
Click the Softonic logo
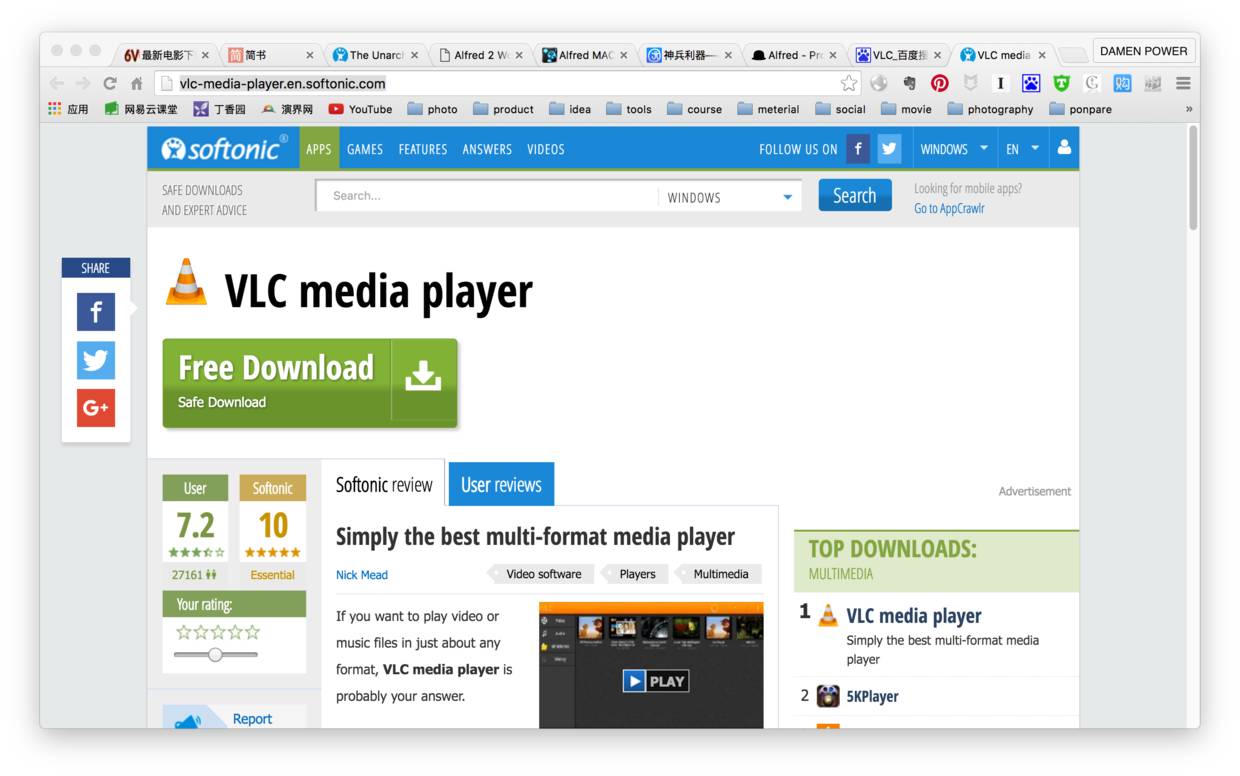click(x=224, y=148)
